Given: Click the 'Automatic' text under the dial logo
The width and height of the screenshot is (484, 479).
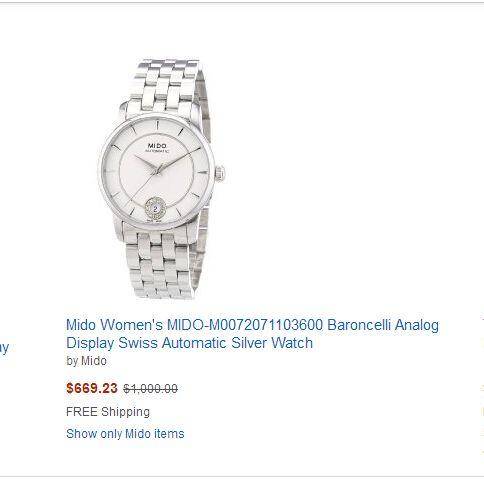Looking at the screenshot, I should click(x=157, y=151).
